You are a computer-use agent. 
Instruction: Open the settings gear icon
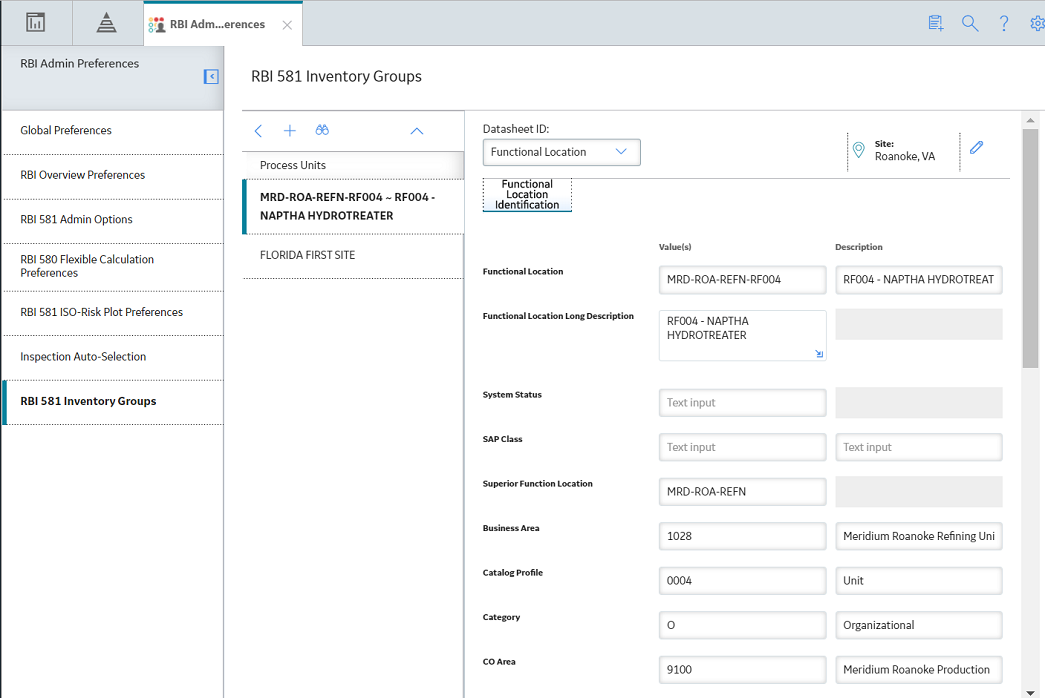point(1038,23)
